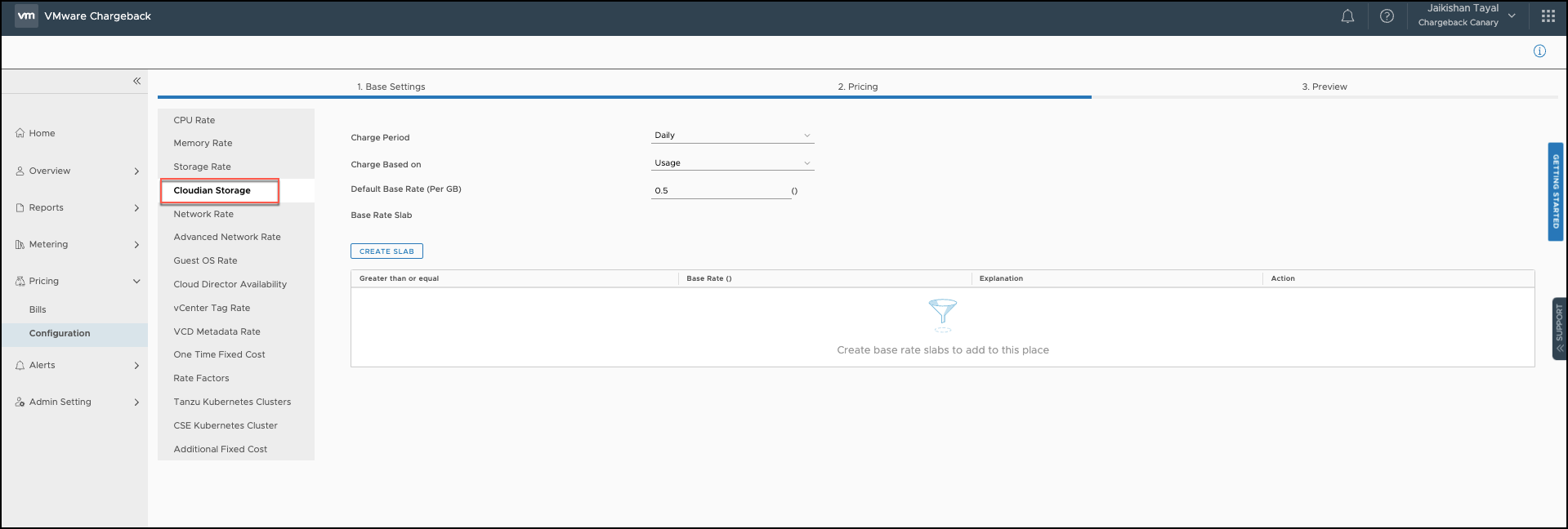Click the notifications bell icon
Image resolution: width=1568 pixels, height=529 pixels.
tap(1347, 16)
